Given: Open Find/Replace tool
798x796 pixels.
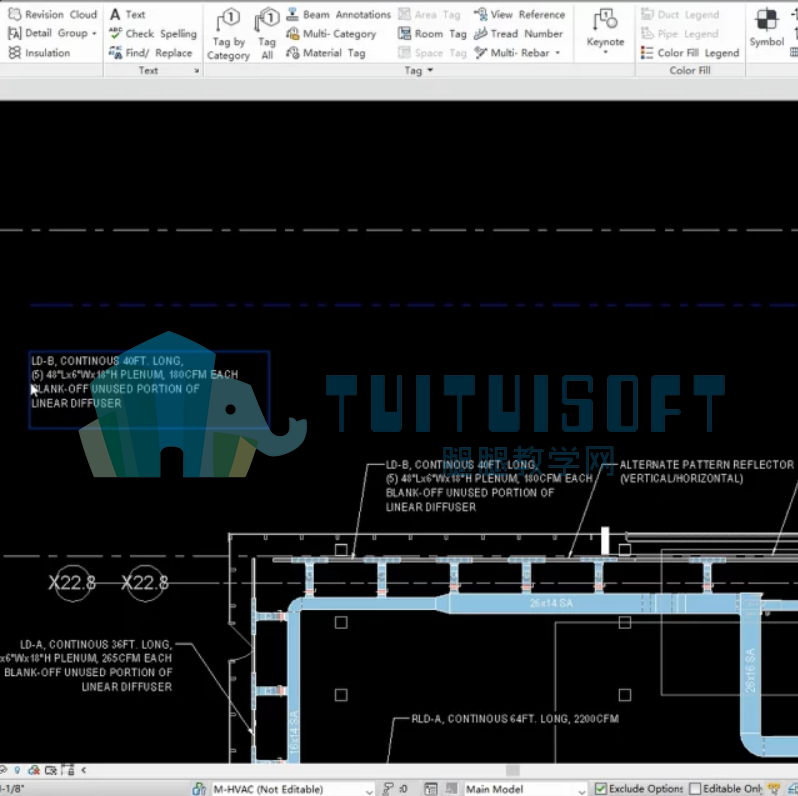Looking at the screenshot, I should click(x=151, y=53).
